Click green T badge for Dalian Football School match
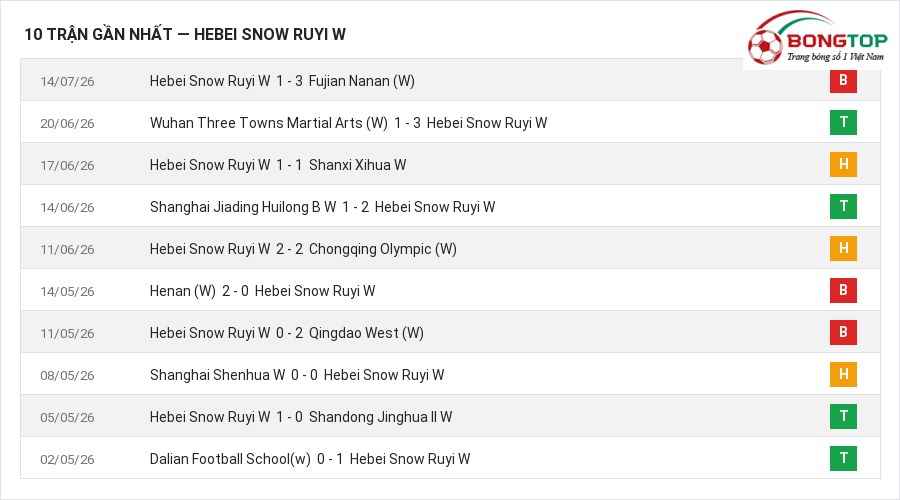The image size is (900, 500). click(843, 458)
